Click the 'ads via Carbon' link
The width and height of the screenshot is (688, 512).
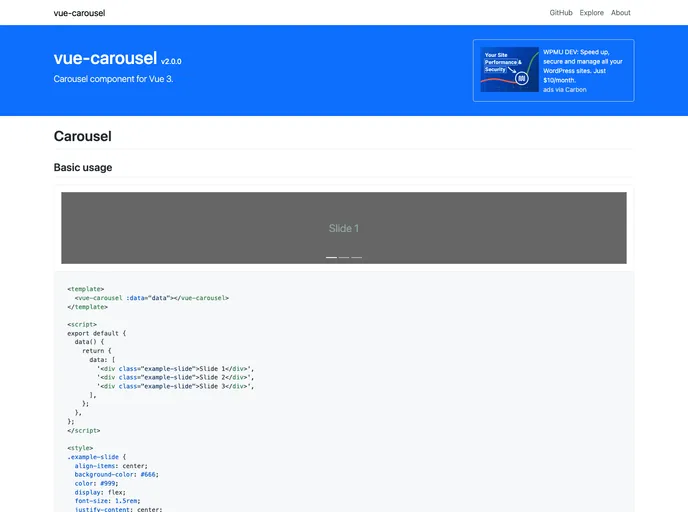point(565,90)
